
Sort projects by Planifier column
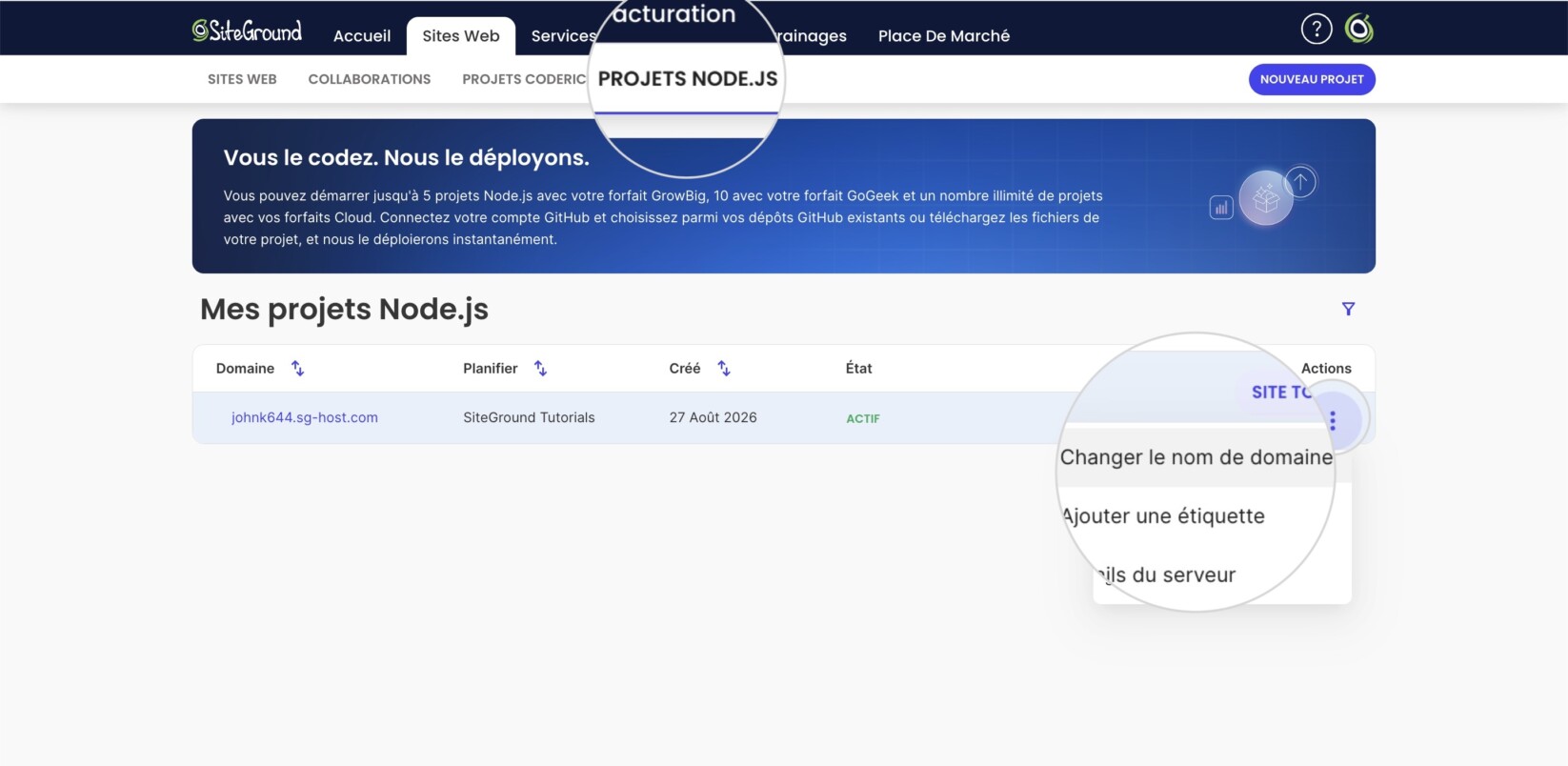[x=540, y=369]
